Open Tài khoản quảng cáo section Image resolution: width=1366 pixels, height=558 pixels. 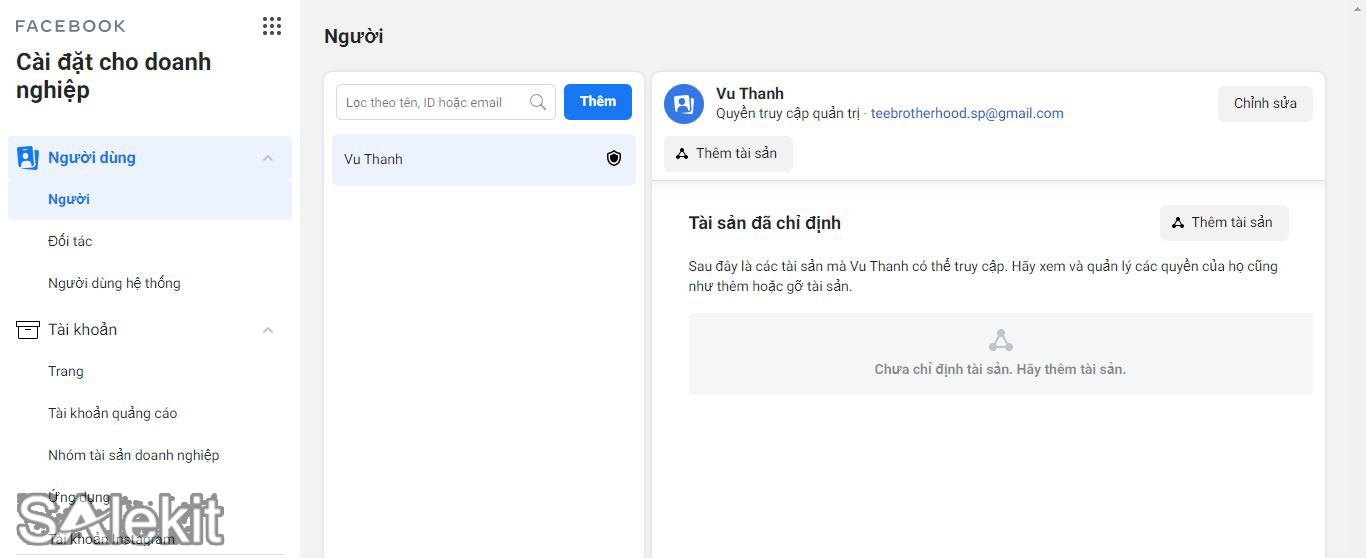tap(112, 413)
